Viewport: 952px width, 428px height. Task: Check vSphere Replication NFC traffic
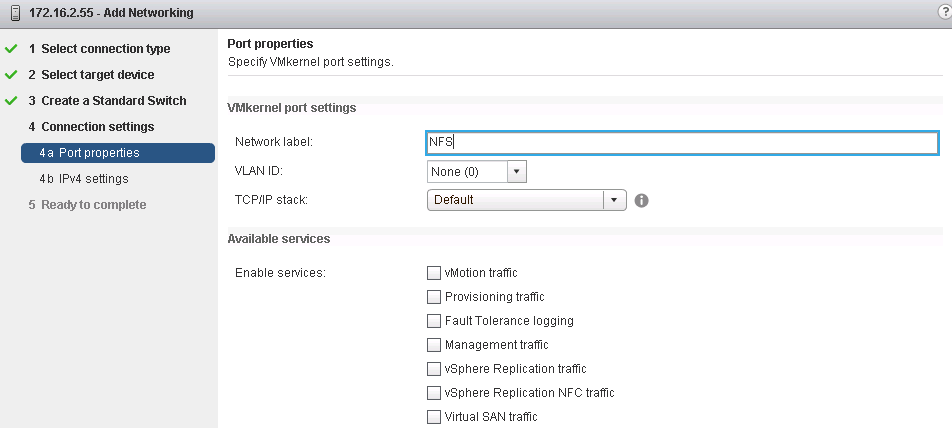(434, 393)
